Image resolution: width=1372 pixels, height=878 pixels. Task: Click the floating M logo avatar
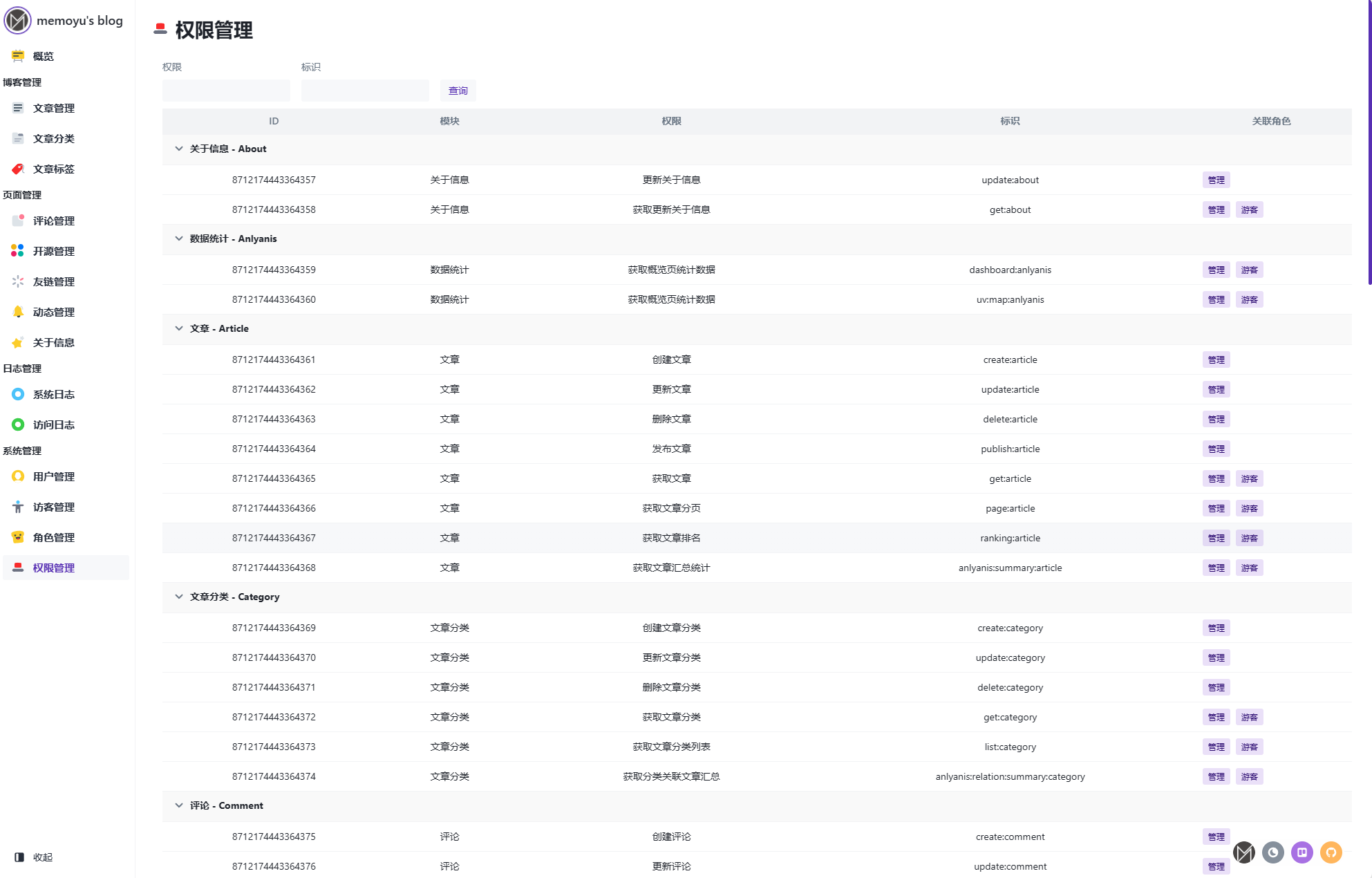pos(1243,852)
